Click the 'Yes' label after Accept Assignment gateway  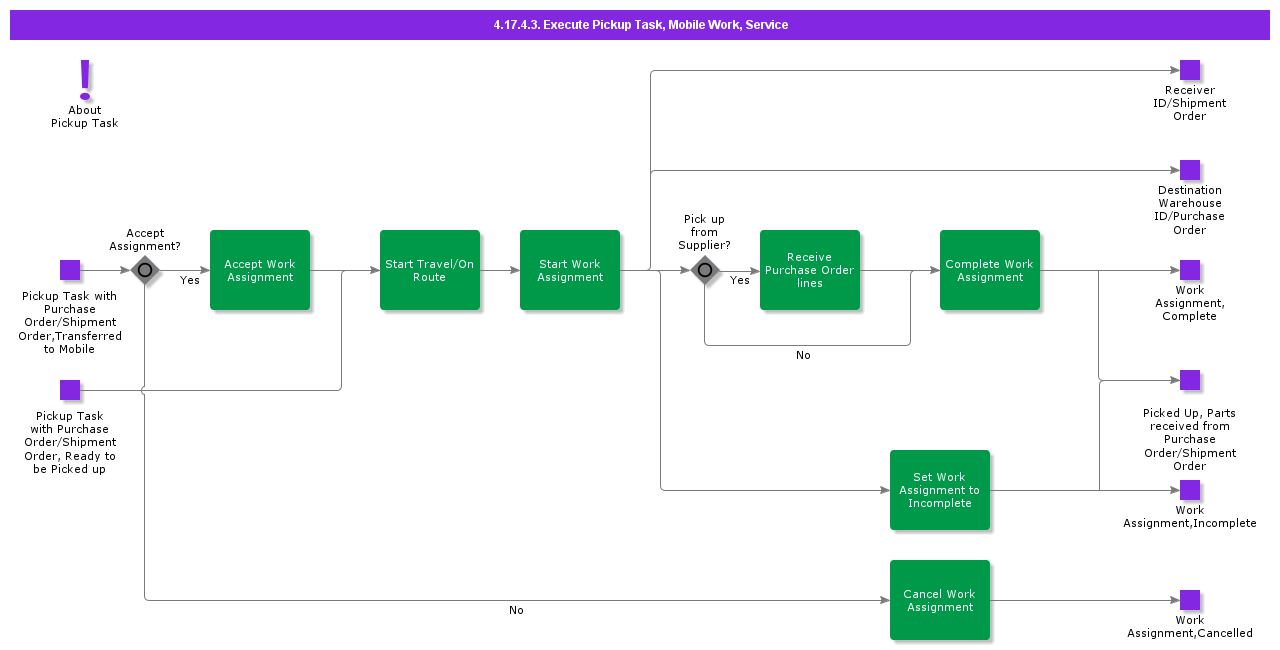190,280
